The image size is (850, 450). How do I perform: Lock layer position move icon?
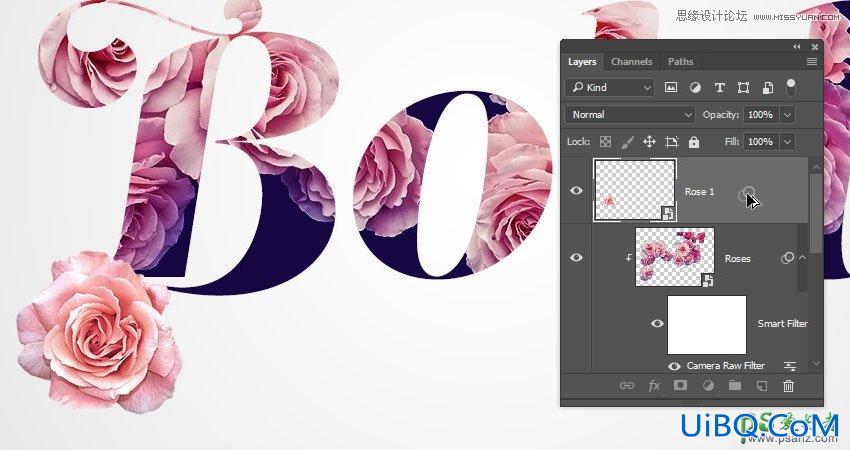point(649,142)
